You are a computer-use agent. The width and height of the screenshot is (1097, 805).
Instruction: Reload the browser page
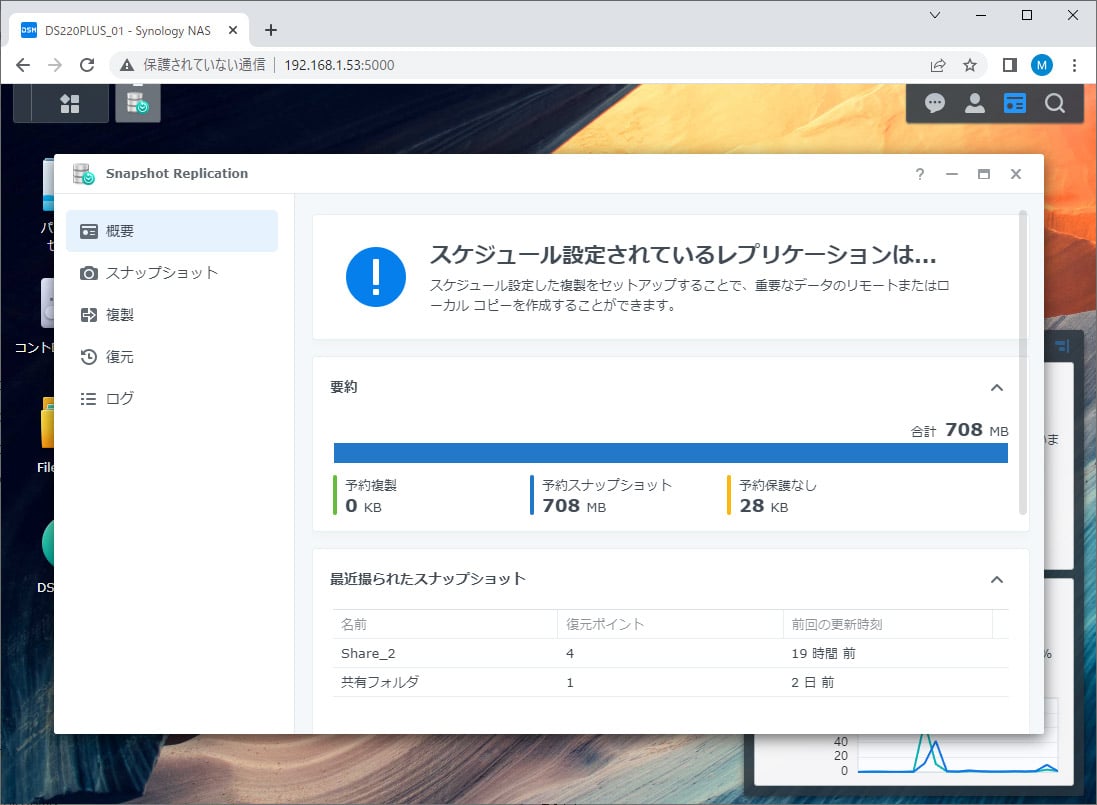pyautogui.click(x=87, y=65)
